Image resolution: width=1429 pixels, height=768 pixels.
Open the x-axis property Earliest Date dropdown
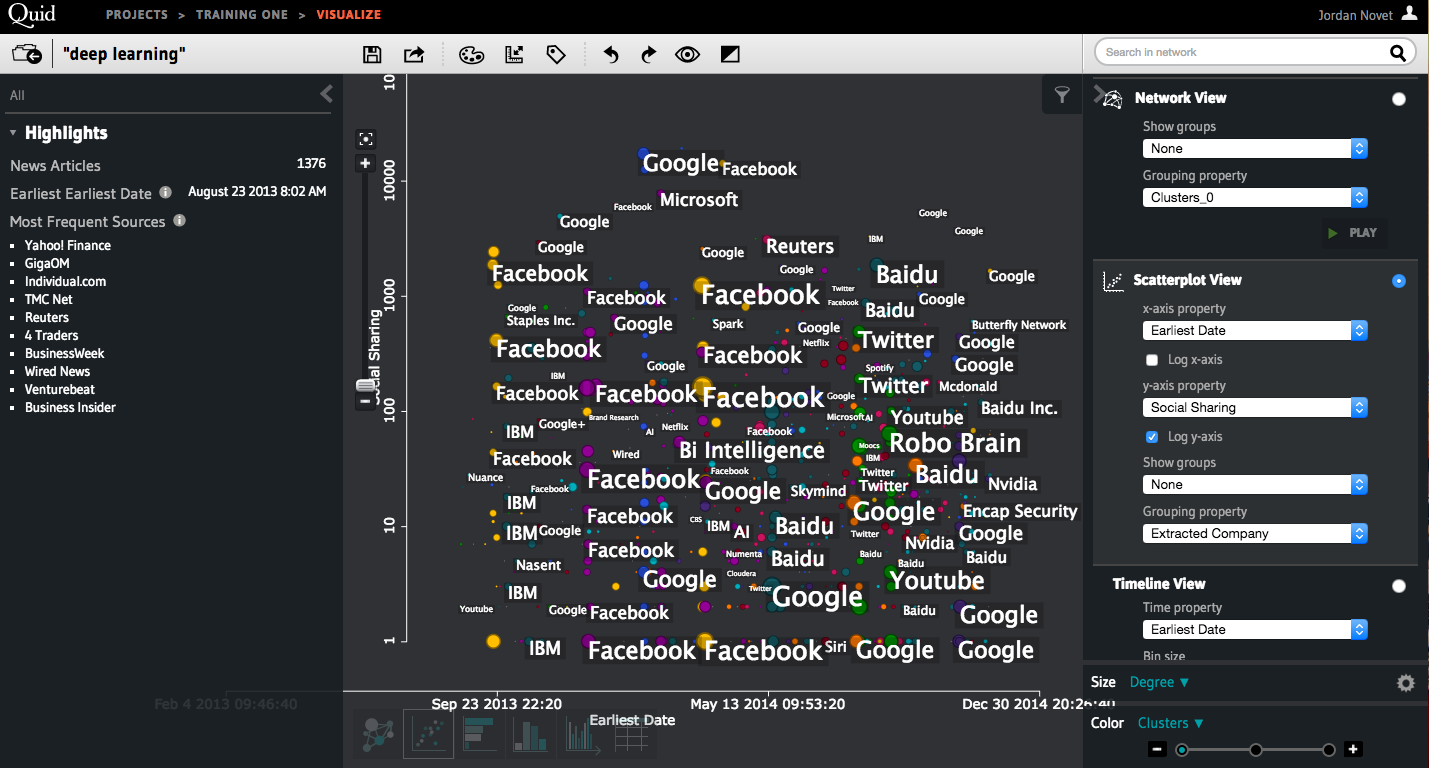[x=1255, y=330]
